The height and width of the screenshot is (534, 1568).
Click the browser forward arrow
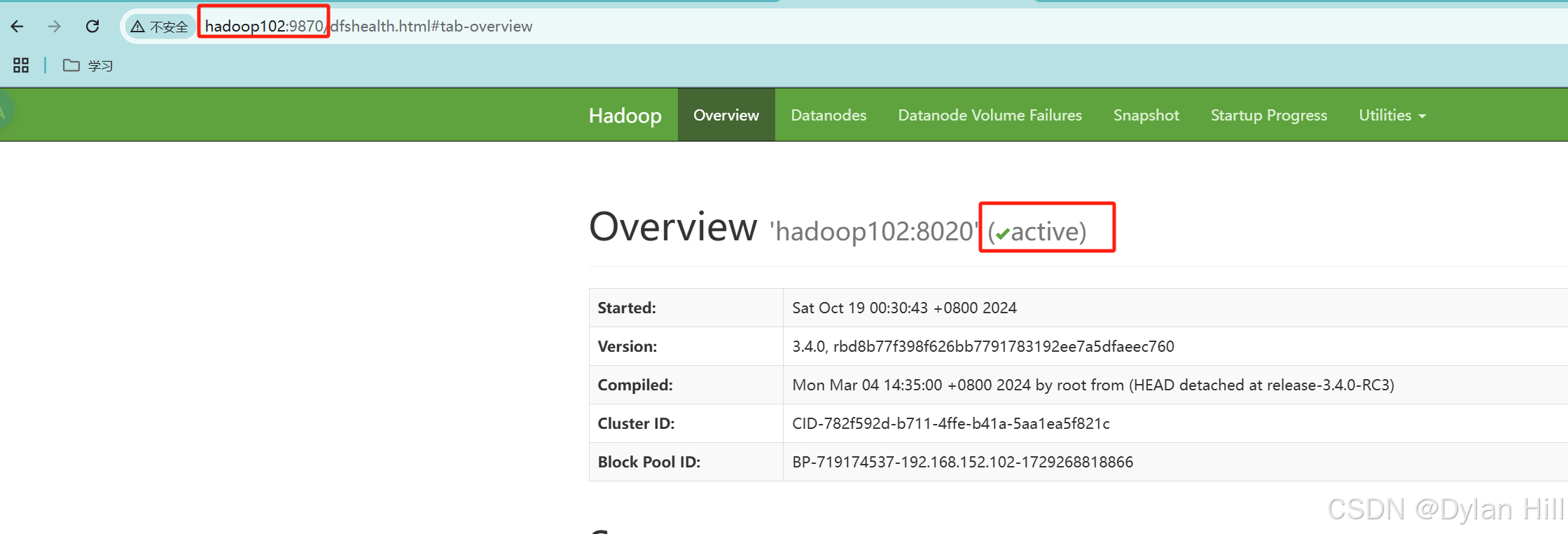tap(55, 27)
